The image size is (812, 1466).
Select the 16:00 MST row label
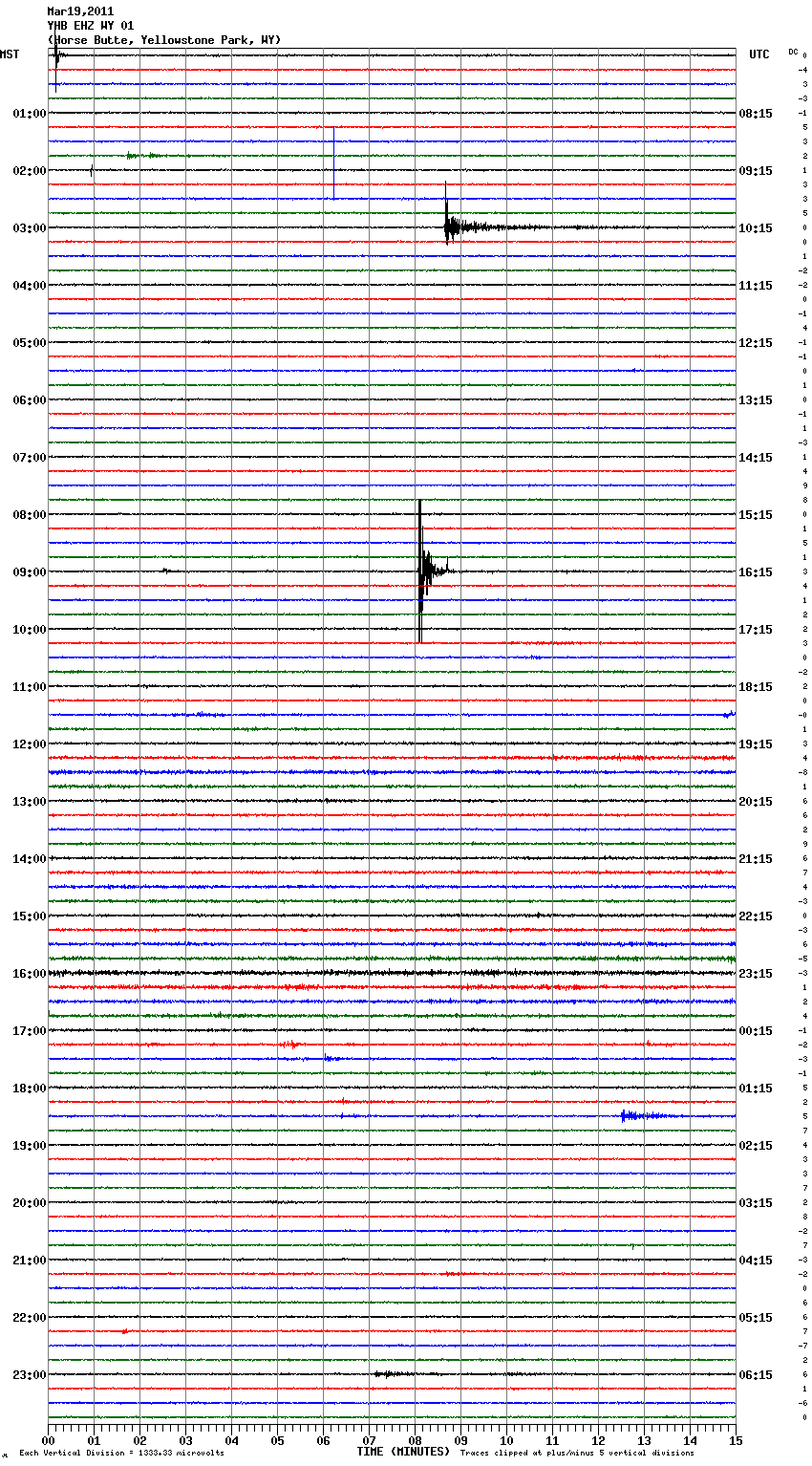pyautogui.click(x=30, y=974)
